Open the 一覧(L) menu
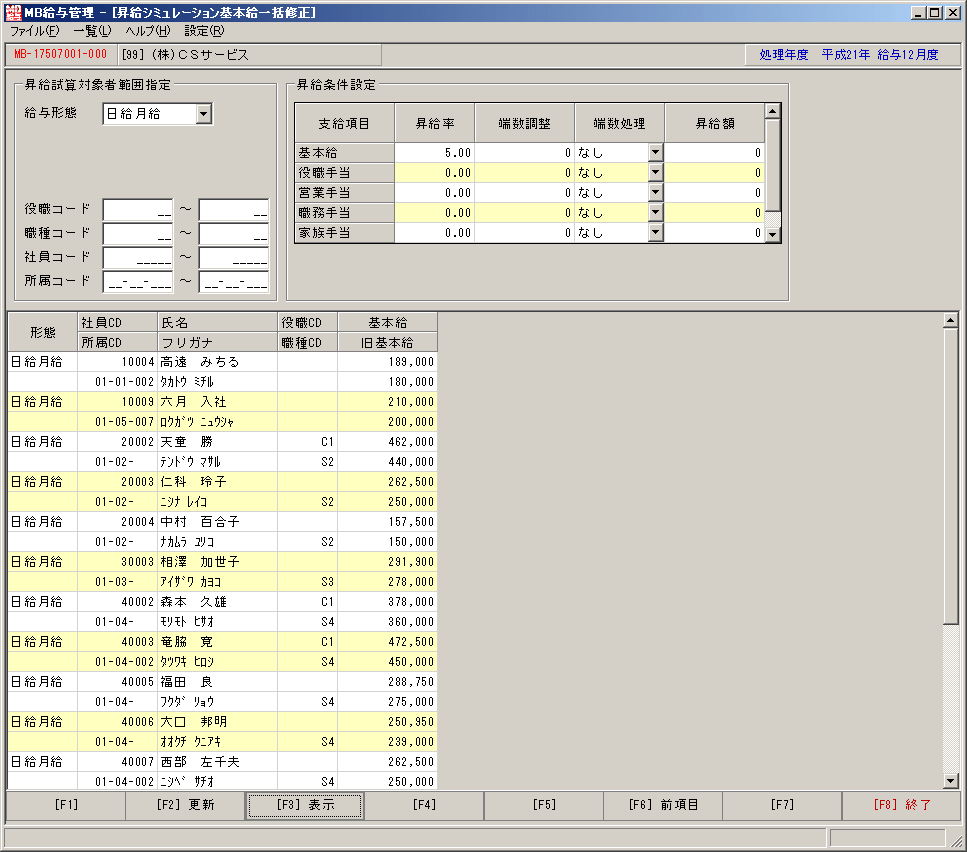 (92, 31)
